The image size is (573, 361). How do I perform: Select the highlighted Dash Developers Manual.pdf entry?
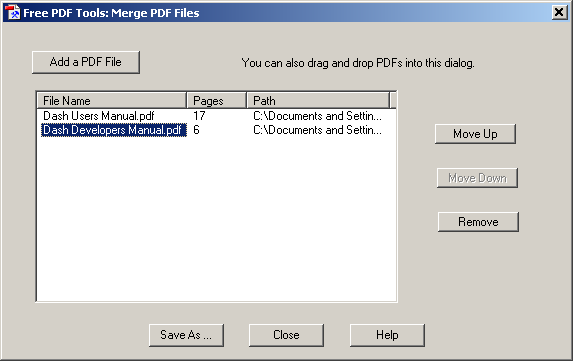pos(114,130)
